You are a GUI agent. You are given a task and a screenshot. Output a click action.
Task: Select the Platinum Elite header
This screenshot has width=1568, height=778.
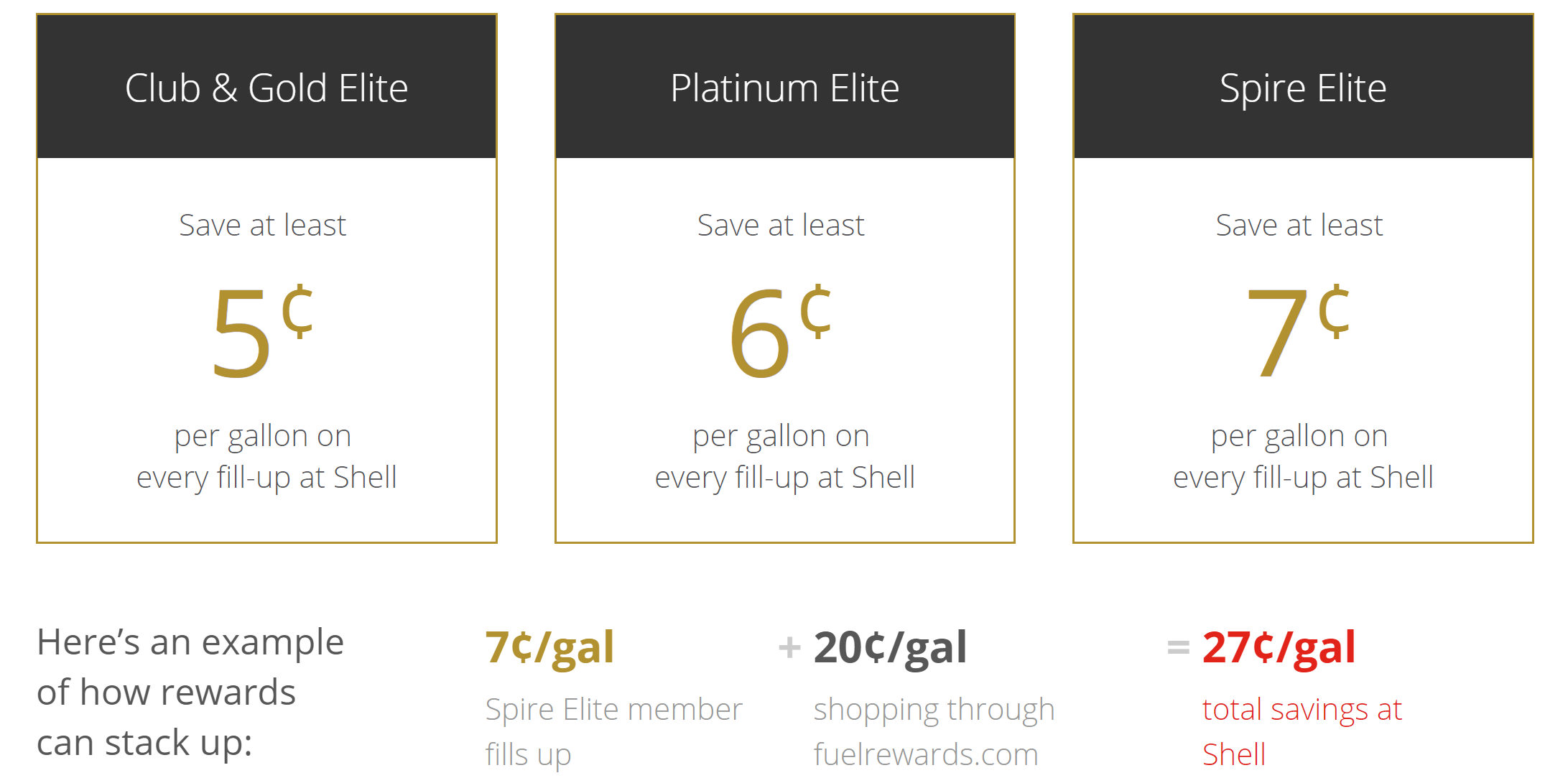click(x=784, y=88)
